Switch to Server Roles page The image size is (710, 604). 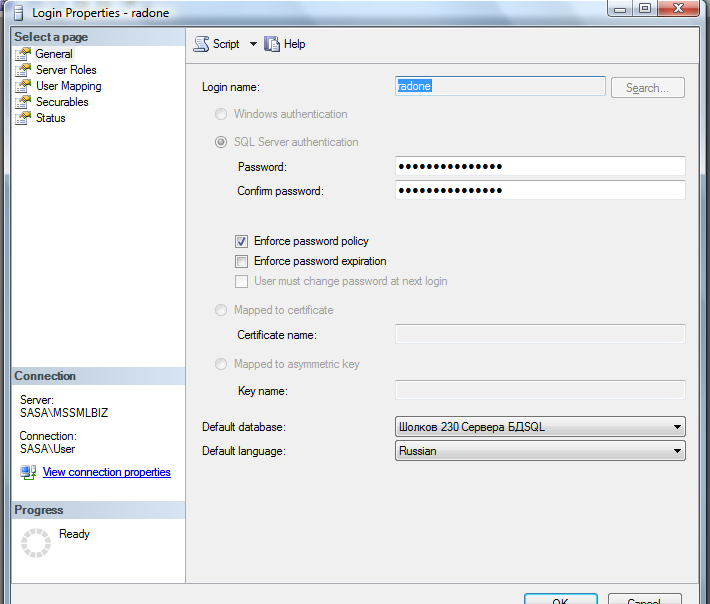click(66, 70)
